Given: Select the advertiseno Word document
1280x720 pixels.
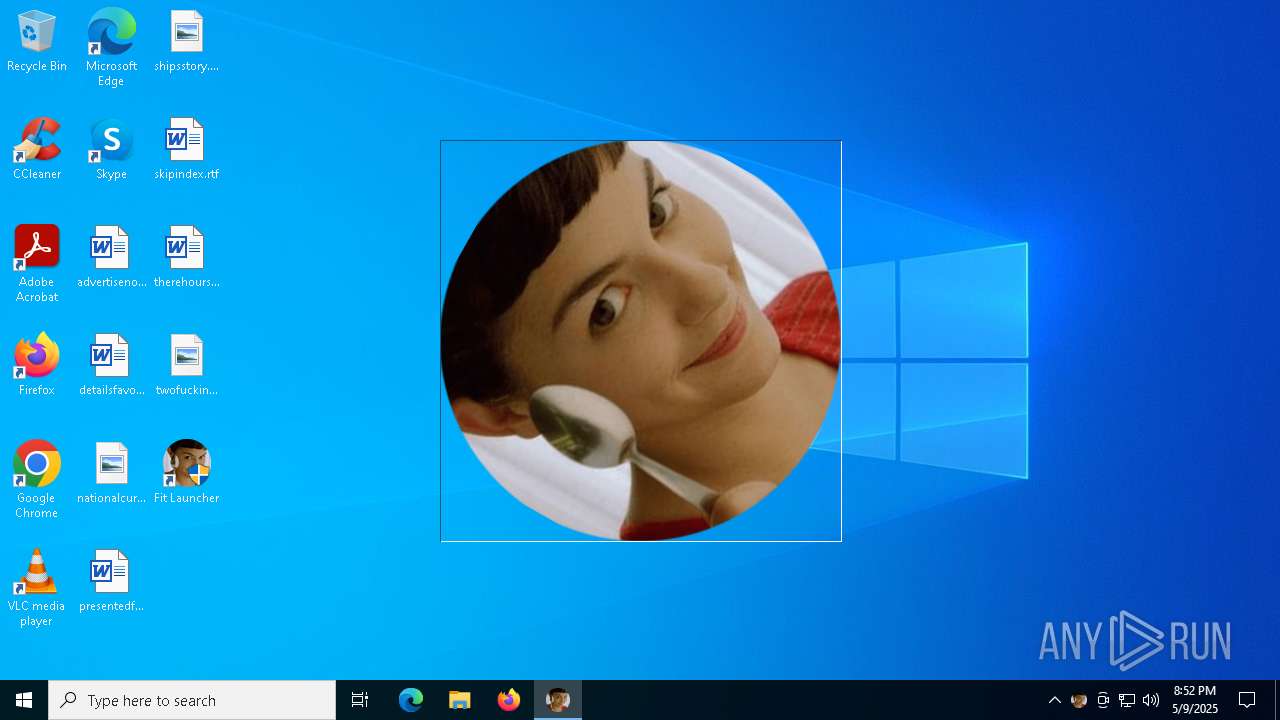Looking at the screenshot, I should pyautogui.click(x=111, y=258).
